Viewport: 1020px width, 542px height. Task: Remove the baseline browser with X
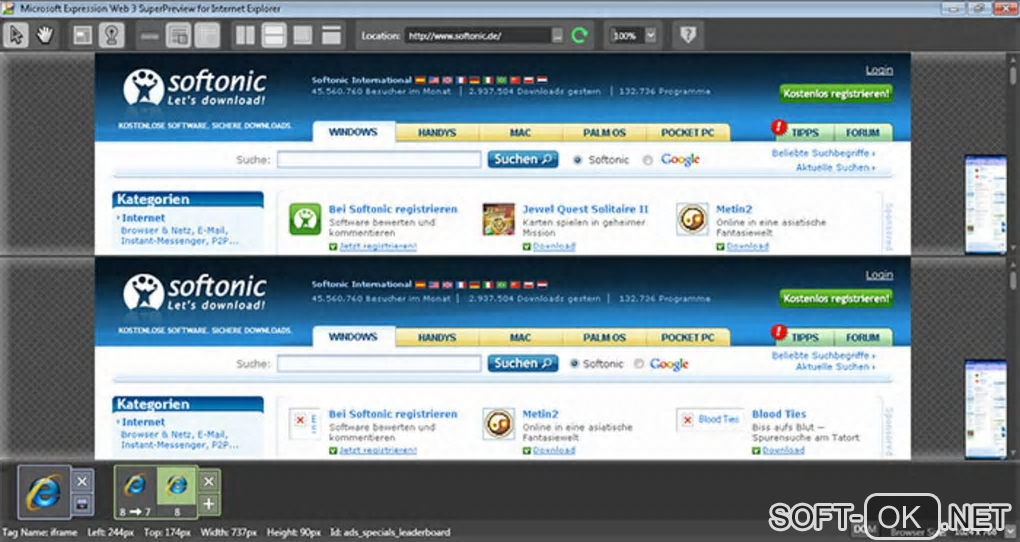point(82,481)
